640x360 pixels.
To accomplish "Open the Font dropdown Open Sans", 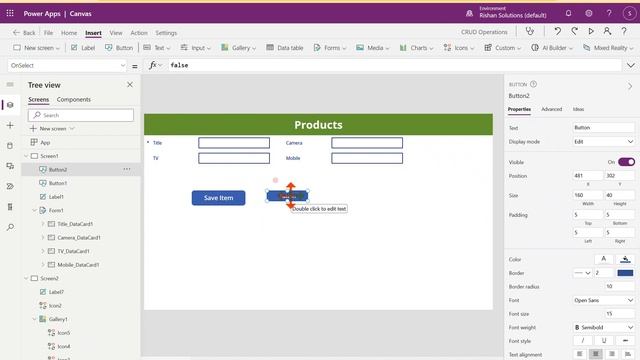I will click(603, 300).
